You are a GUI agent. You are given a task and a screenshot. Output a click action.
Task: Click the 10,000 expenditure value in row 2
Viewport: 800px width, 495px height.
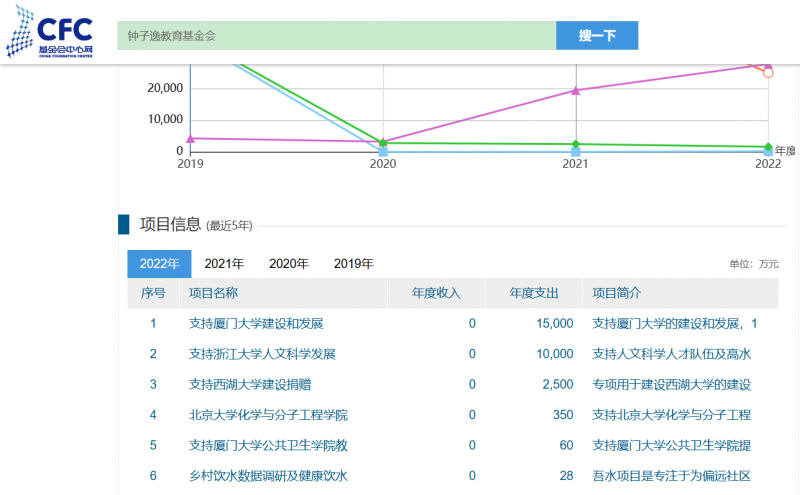(555, 354)
